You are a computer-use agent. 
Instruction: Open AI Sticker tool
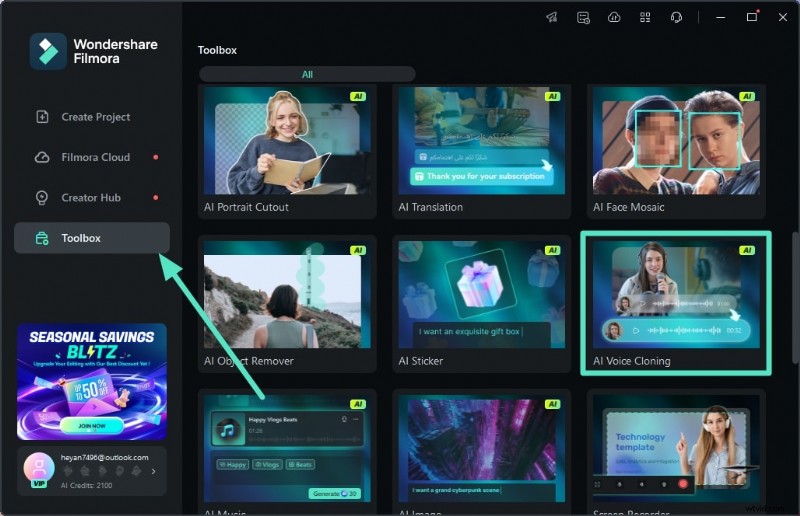[482, 304]
